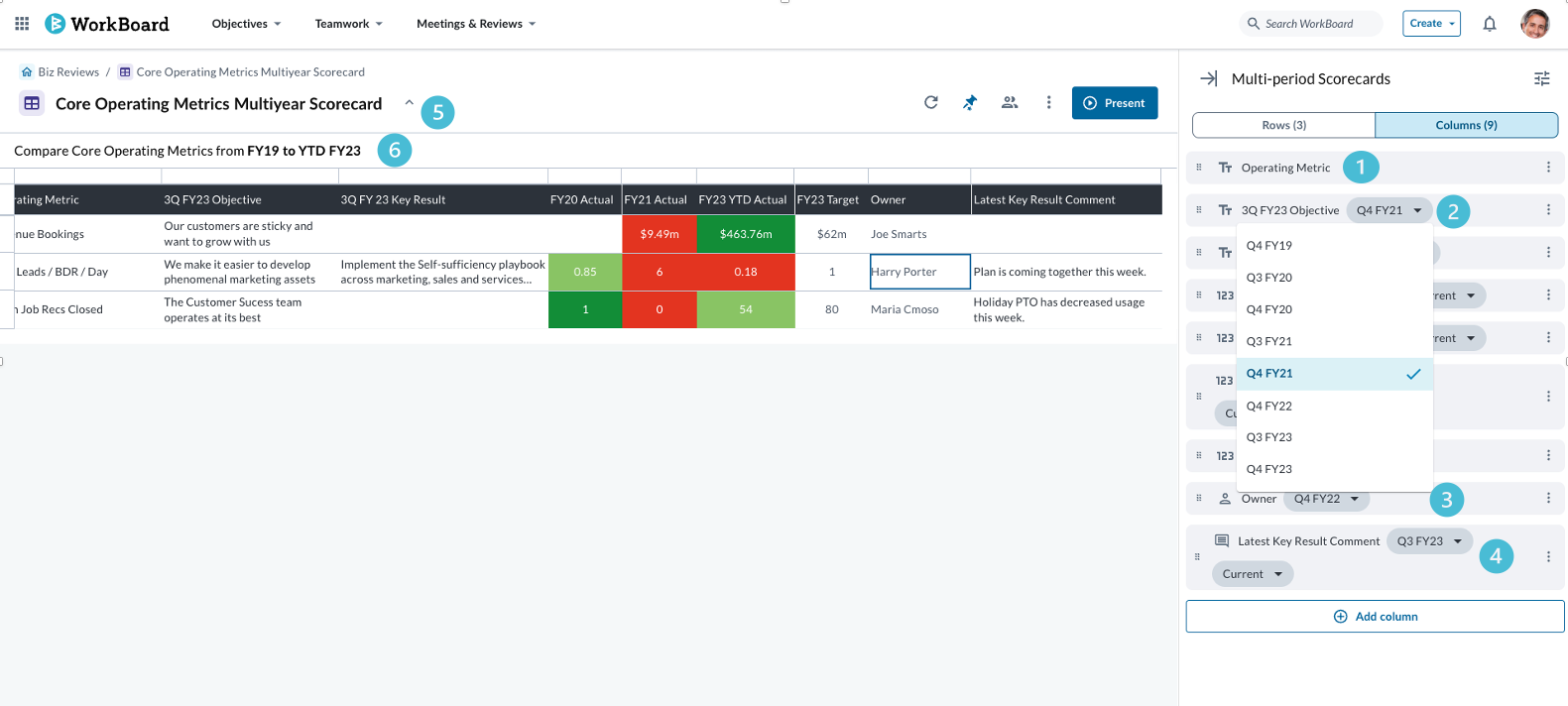
Task: Open the Objectives menu
Action: pyautogui.click(x=246, y=24)
